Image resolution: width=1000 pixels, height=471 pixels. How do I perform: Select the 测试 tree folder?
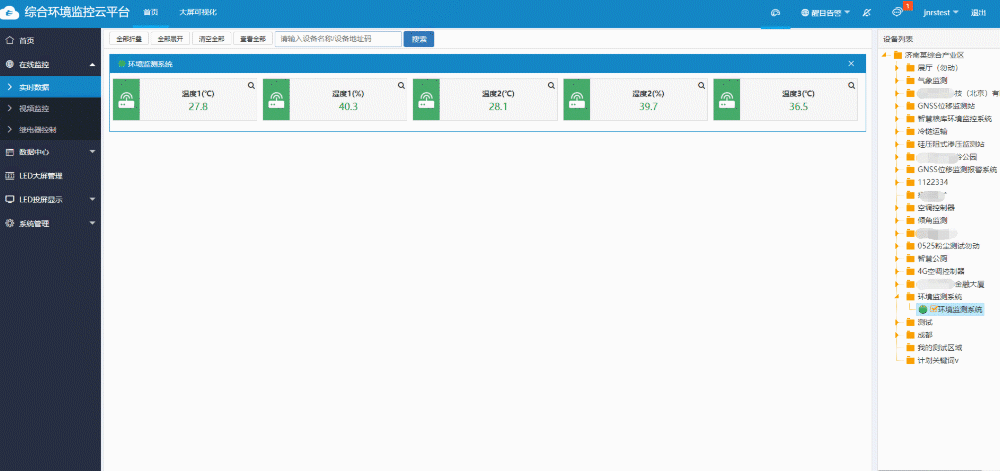(925, 322)
